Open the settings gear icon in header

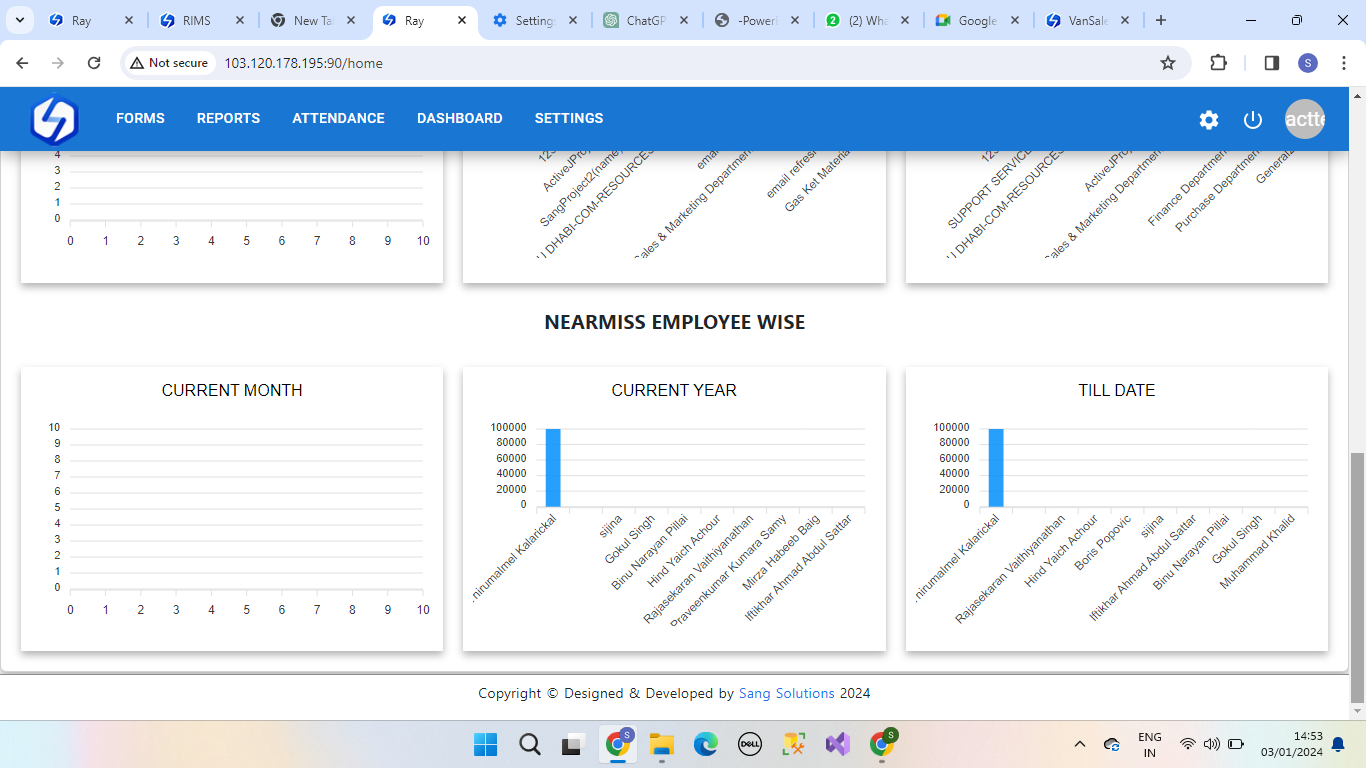[1209, 120]
